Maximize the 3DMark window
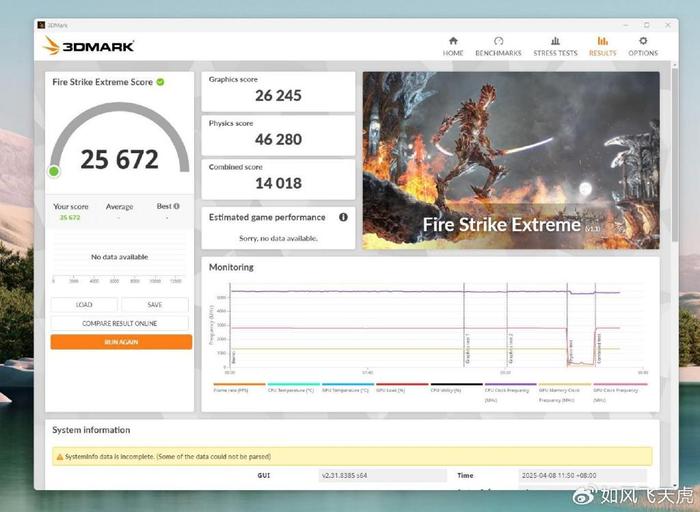This screenshot has width=700, height=512. (646, 25)
